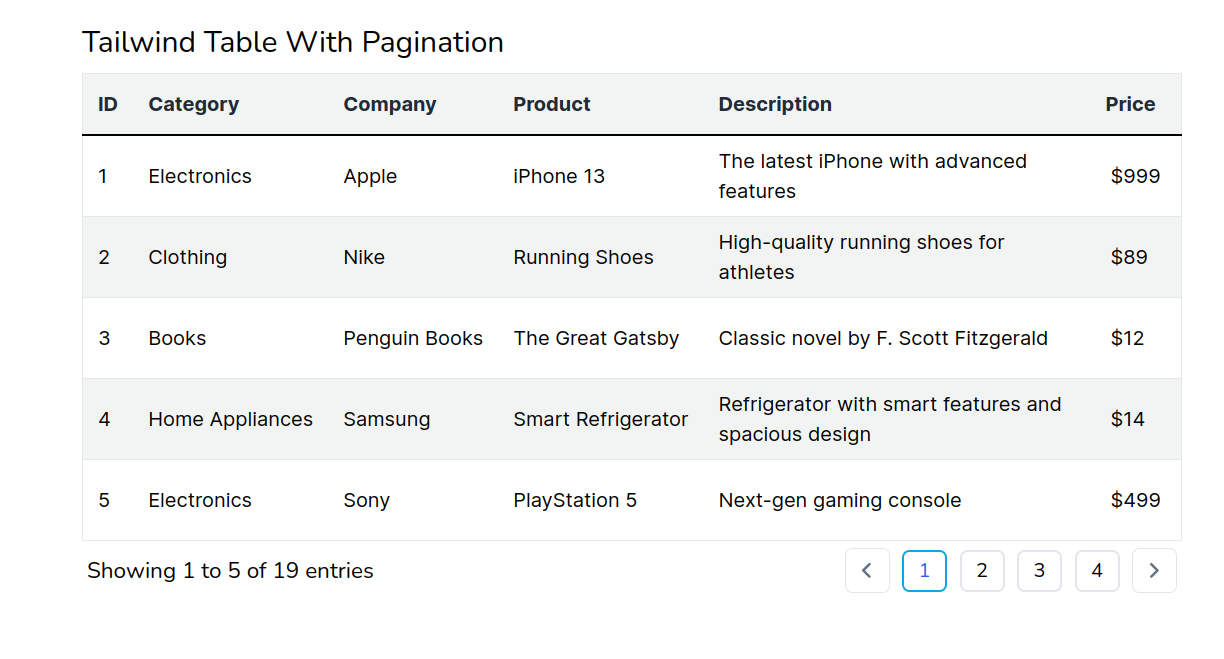Click the Company column header
1224x659 pixels.
(390, 104)
